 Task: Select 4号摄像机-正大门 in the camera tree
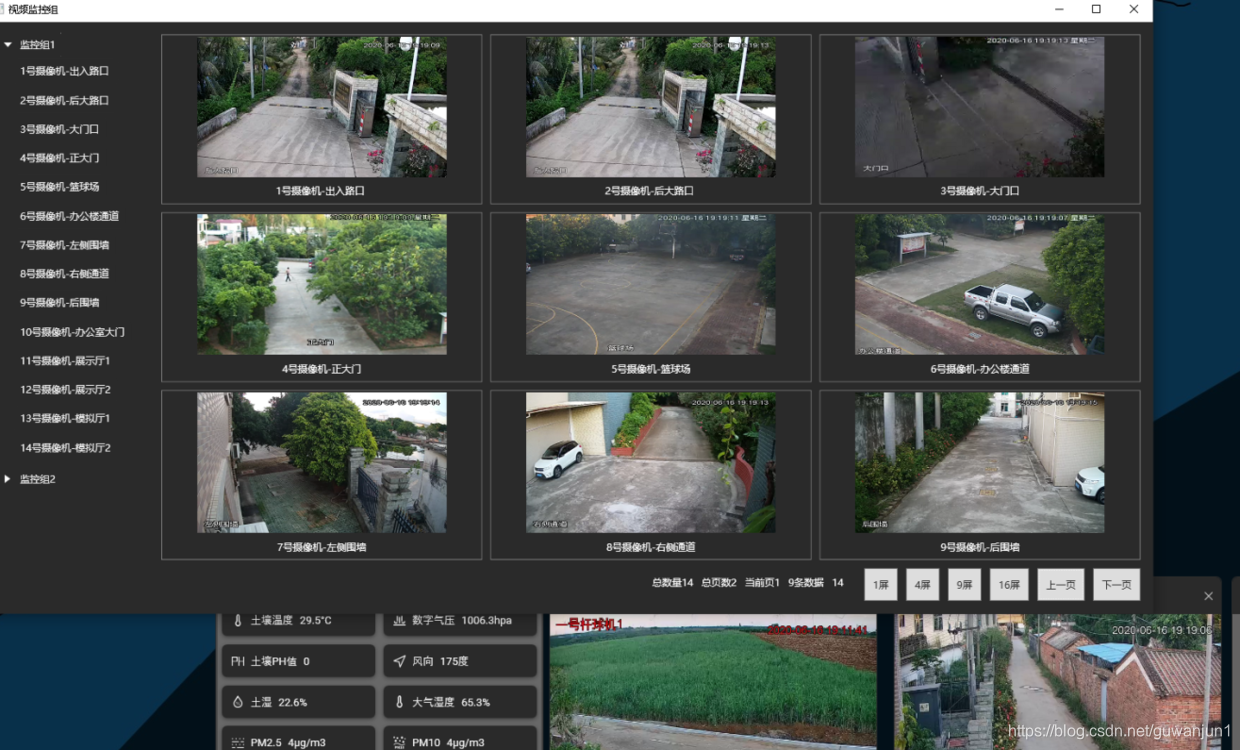[59, 158]
